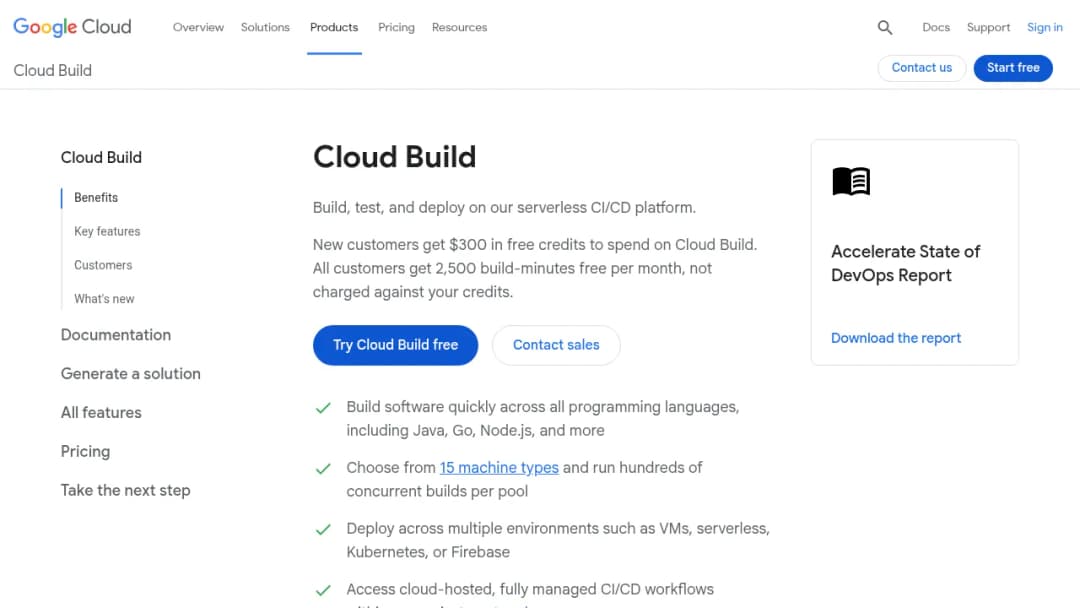Image resolution: width=1080 pixels, height=608 pixels.
Task: Open Pricing in the sidebar
Action: click(85, 452)
